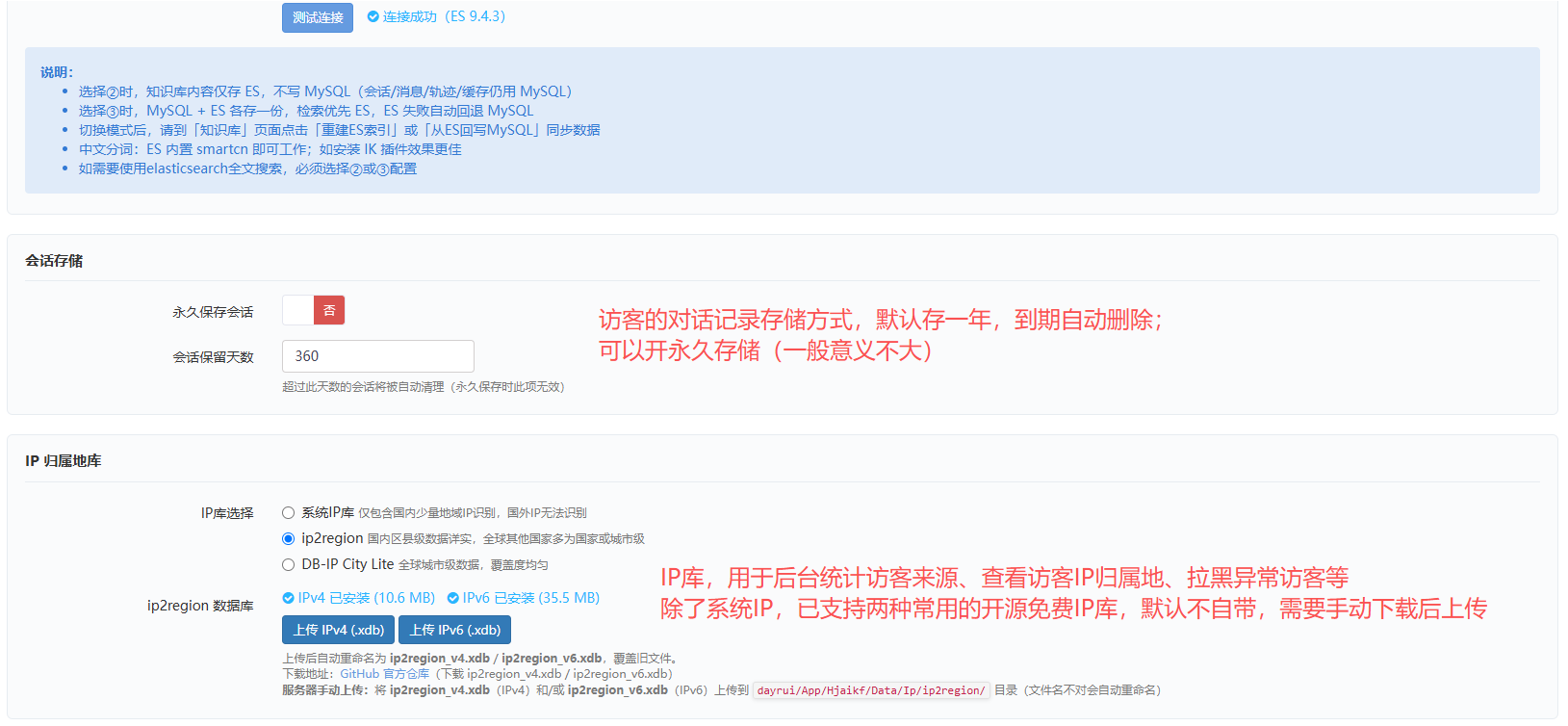Upload an IPv4 .xdb database file
The height and width of the screenshot is (726, 1568).
point(339,630)
